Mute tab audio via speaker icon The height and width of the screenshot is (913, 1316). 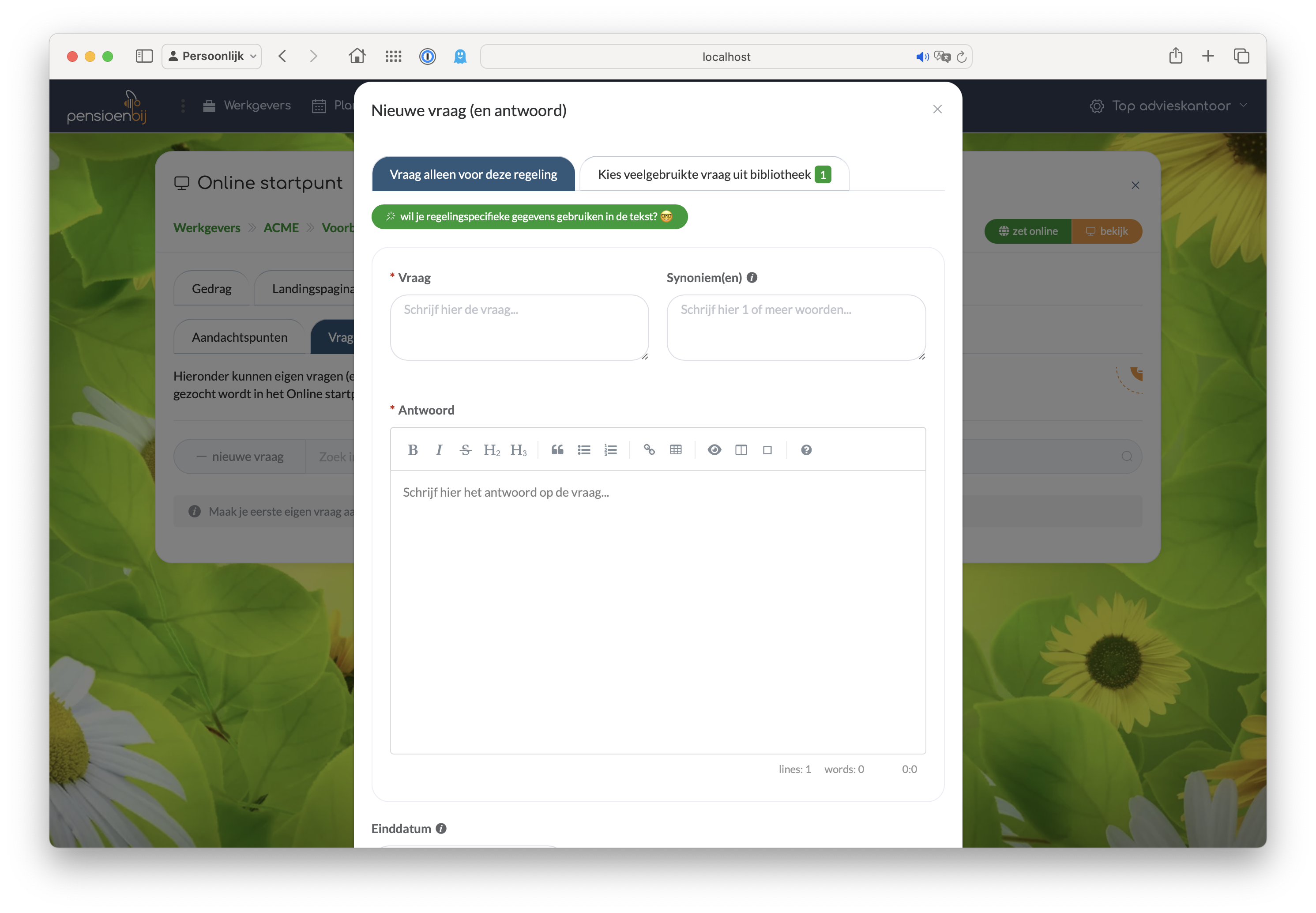[922, 57]
